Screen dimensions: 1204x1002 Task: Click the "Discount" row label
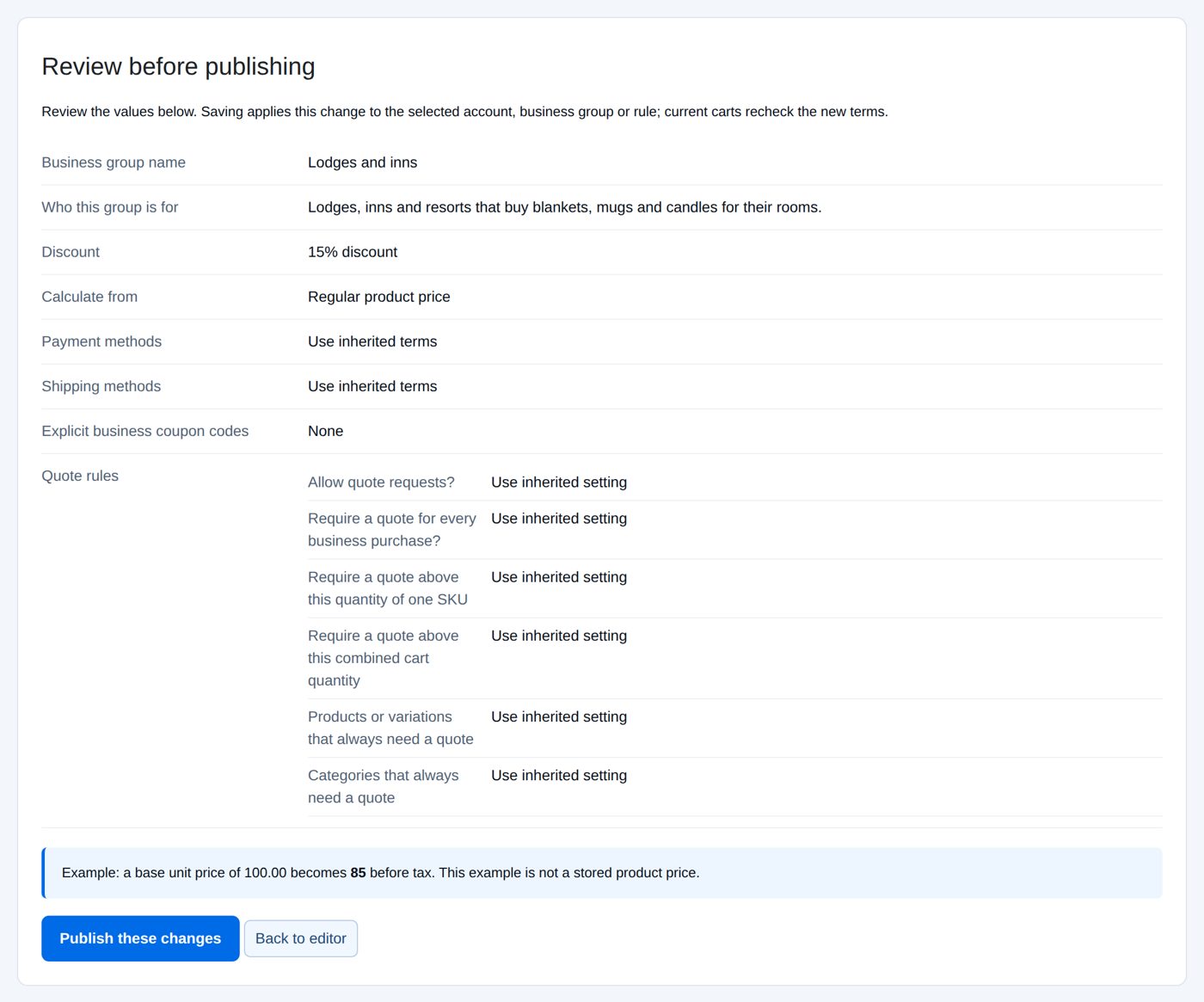tap(71, 252)
